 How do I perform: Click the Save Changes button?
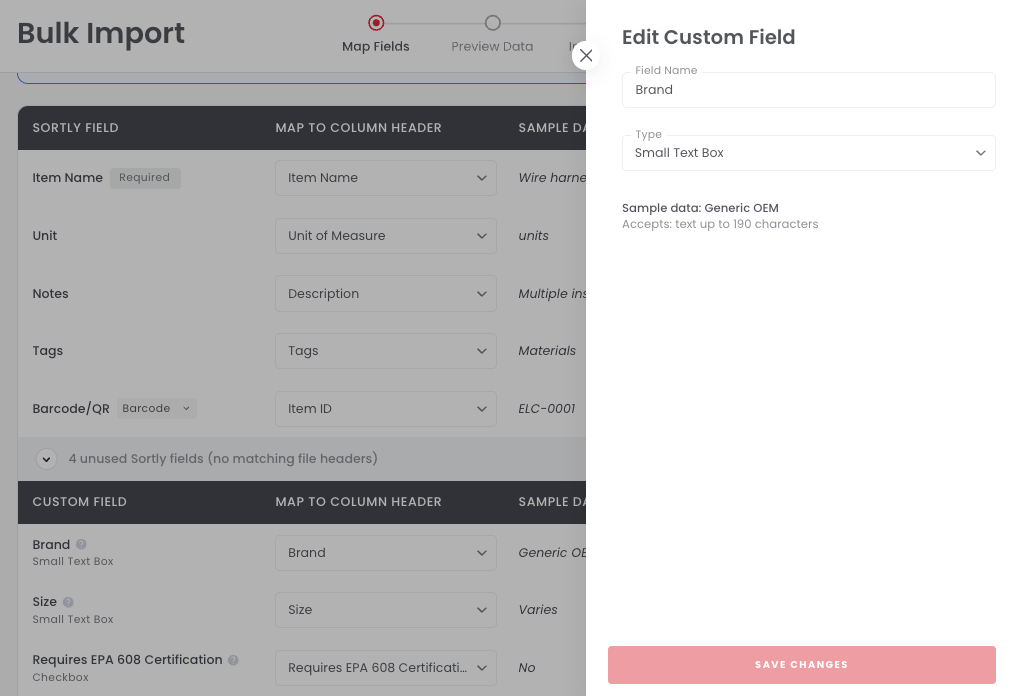802,664
